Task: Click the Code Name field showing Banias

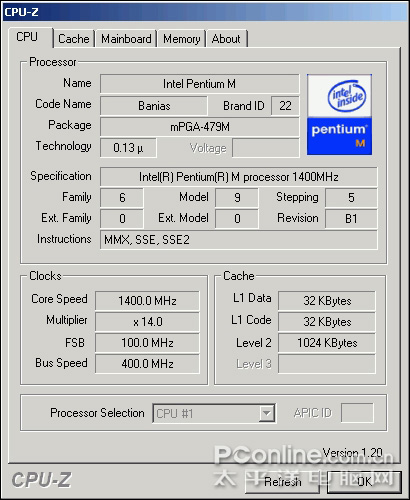Action: click(x=154, y=106)
